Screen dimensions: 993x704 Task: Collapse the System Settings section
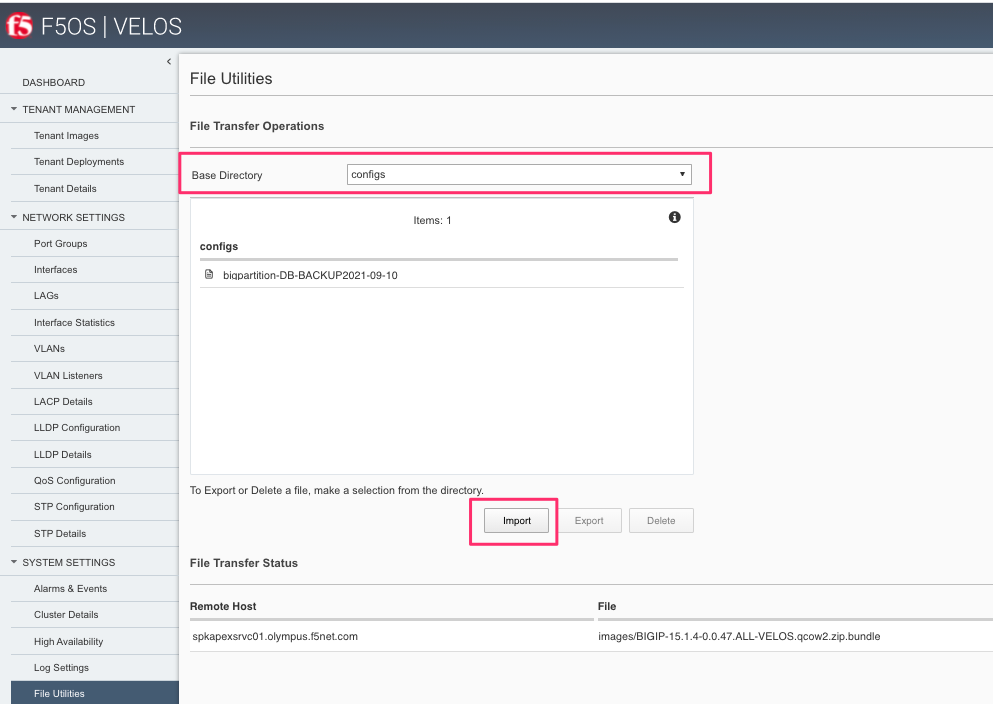[14, 562]
